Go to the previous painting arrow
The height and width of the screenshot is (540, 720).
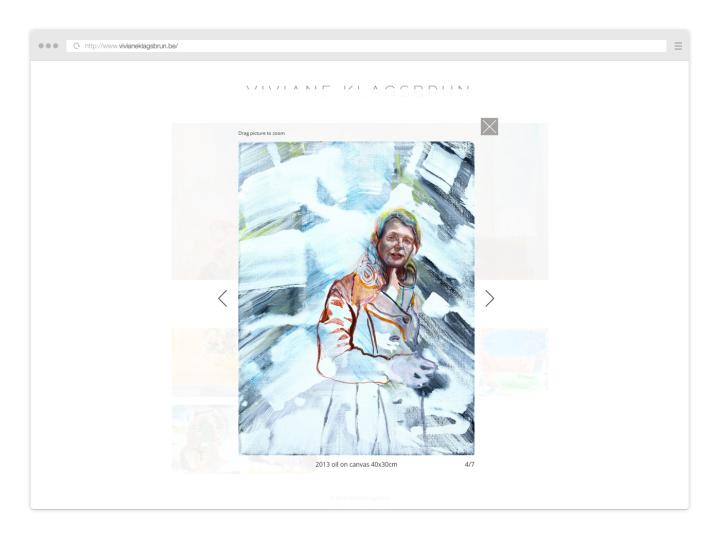(x=222, y=298)
